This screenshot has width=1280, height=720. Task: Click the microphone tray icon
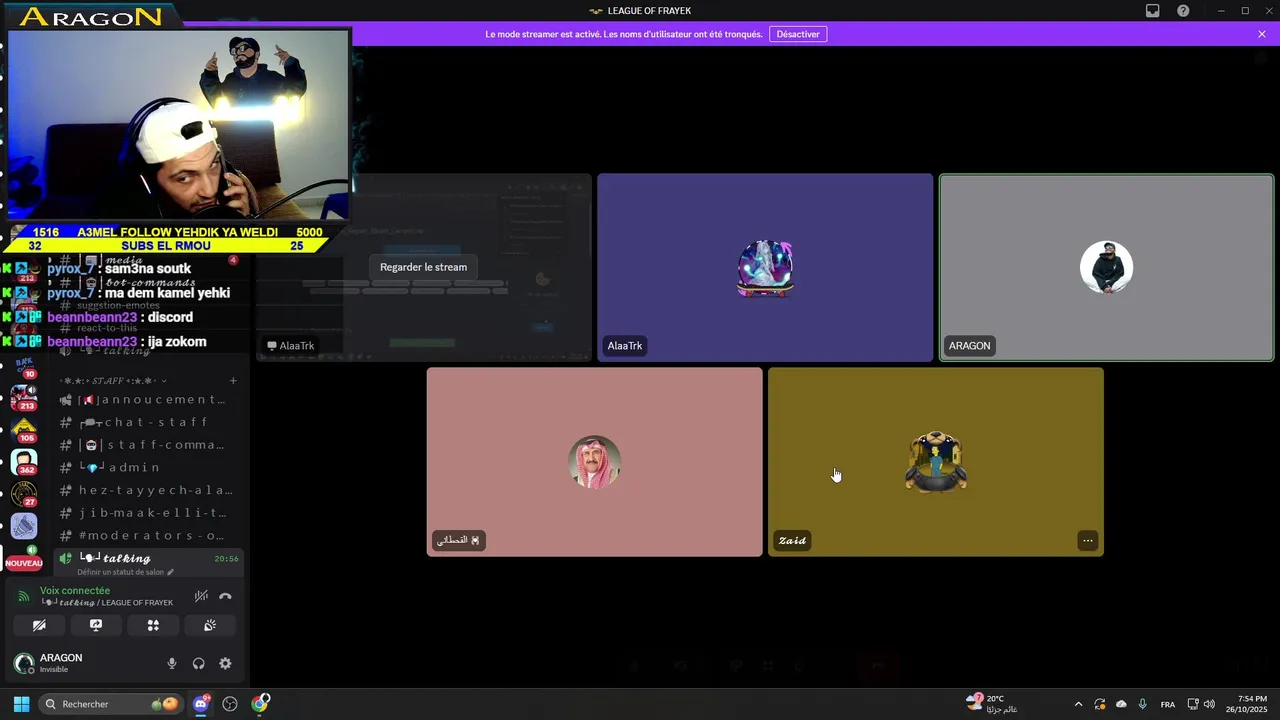1142,704
